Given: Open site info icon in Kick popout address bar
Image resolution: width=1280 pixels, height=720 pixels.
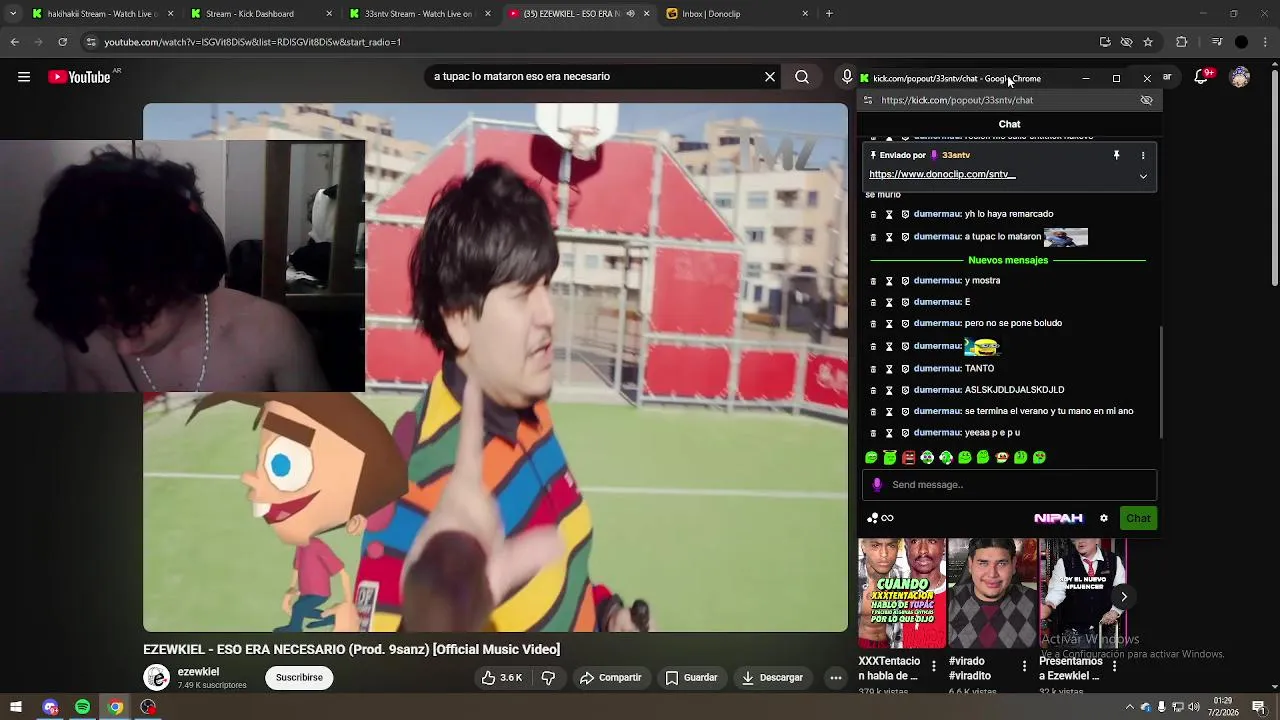Looking at the screenshot, I should 868,100.
